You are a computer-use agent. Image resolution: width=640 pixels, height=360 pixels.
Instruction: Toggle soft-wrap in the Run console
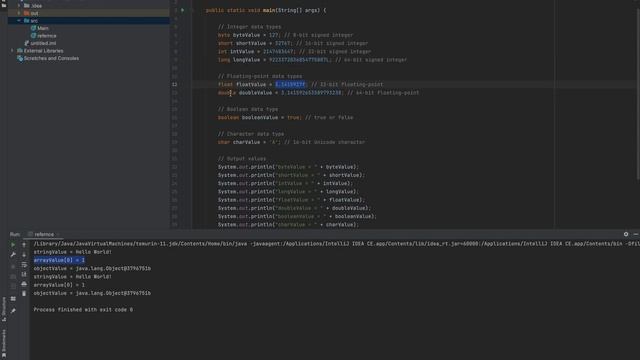tap(24, 264)
